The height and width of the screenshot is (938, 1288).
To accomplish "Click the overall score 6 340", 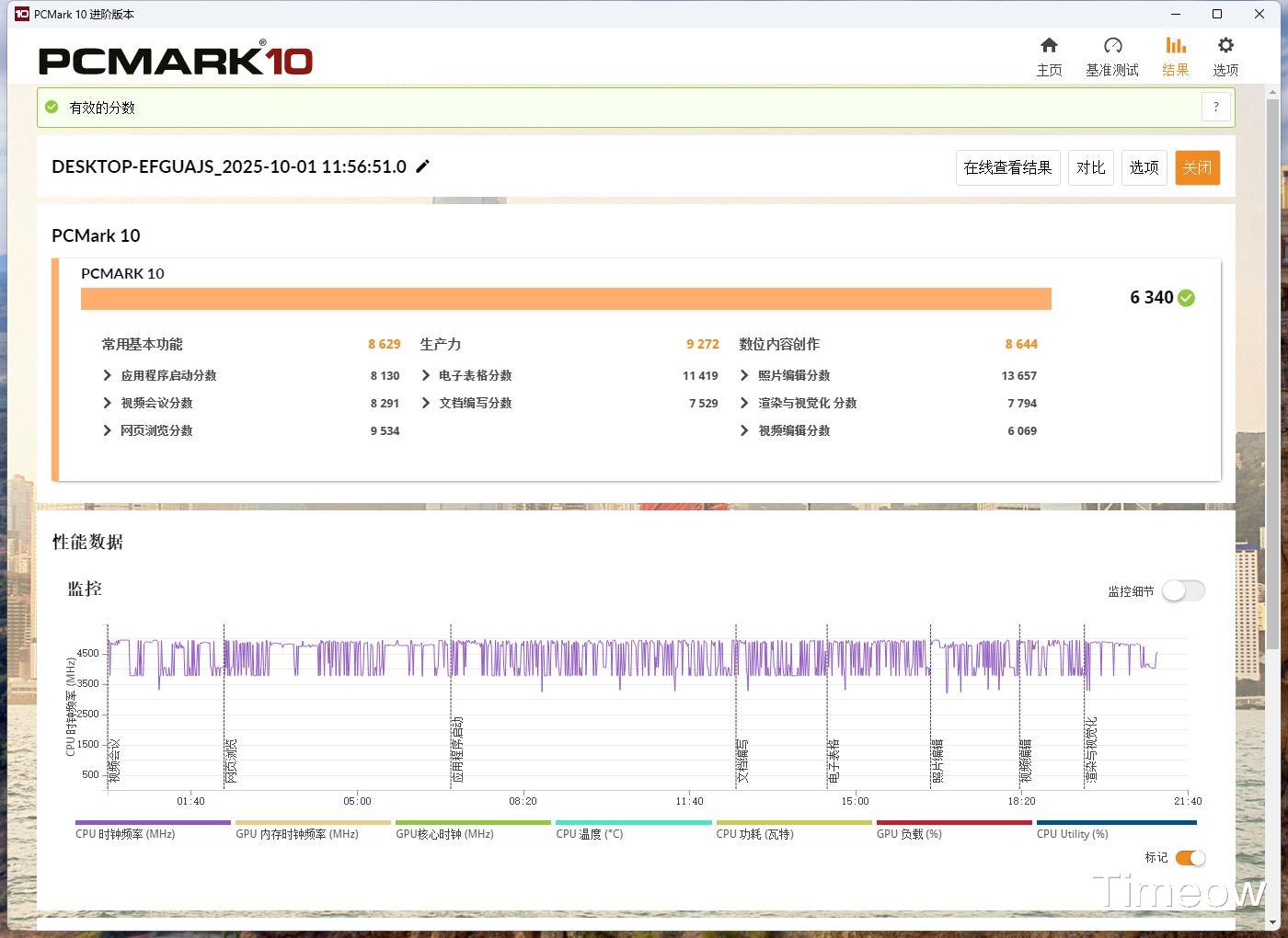I will coord(1152,298).
